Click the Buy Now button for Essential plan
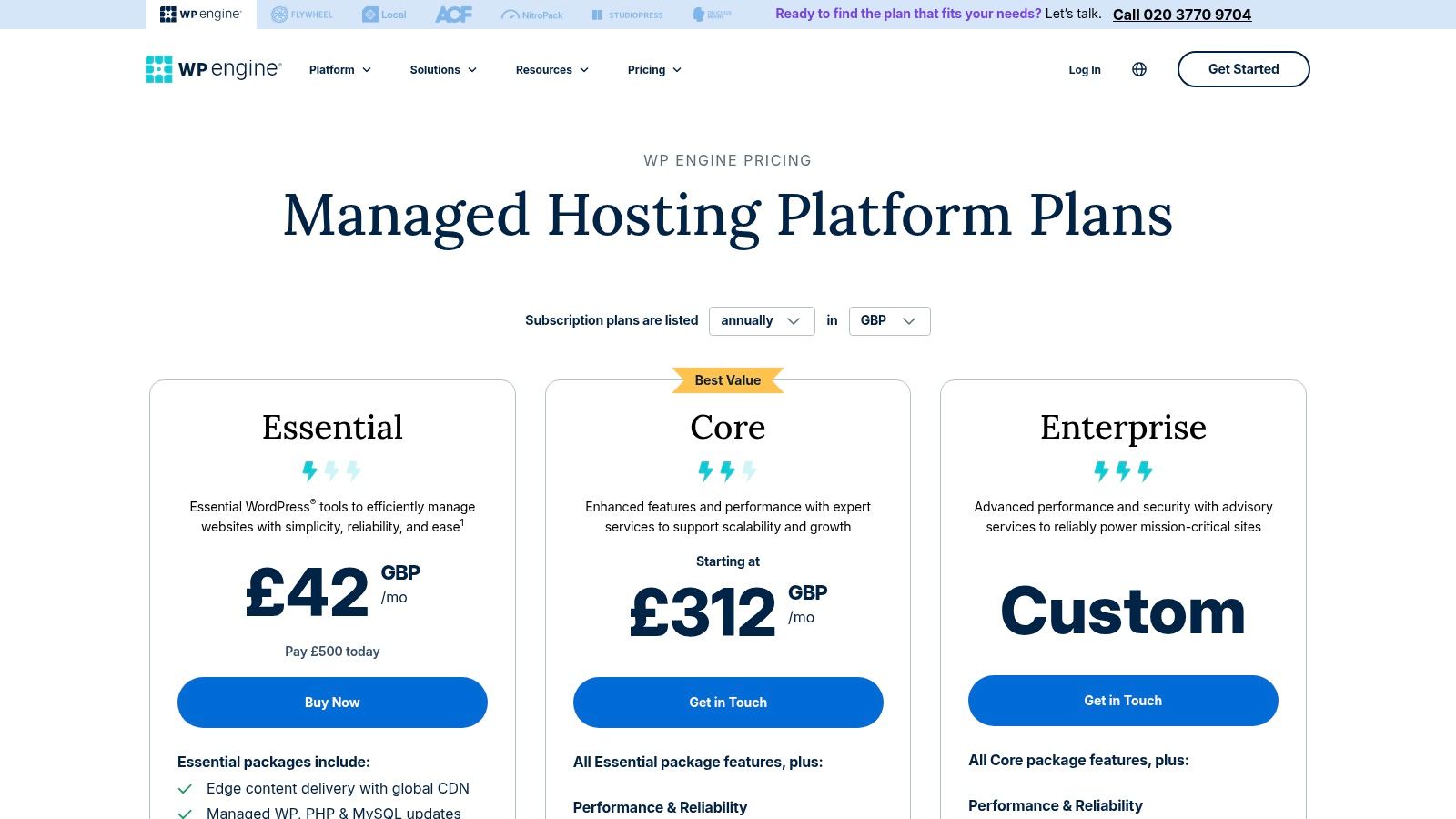This screenshot has height=819, width=1456. [x=332, y=702]
